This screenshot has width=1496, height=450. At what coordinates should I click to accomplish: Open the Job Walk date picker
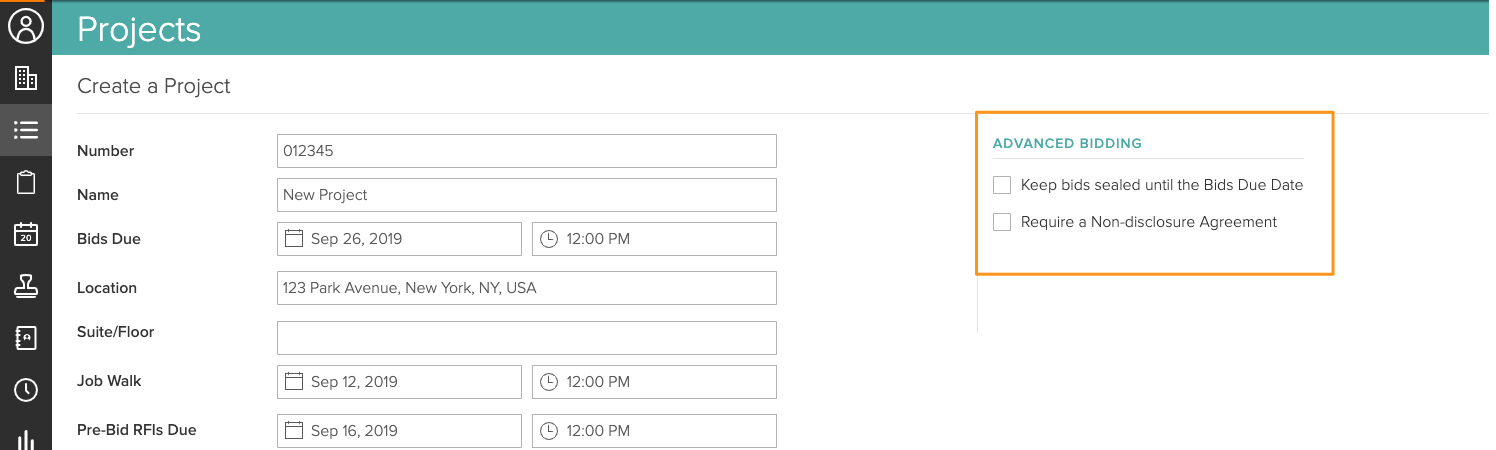tap(399, 382)
